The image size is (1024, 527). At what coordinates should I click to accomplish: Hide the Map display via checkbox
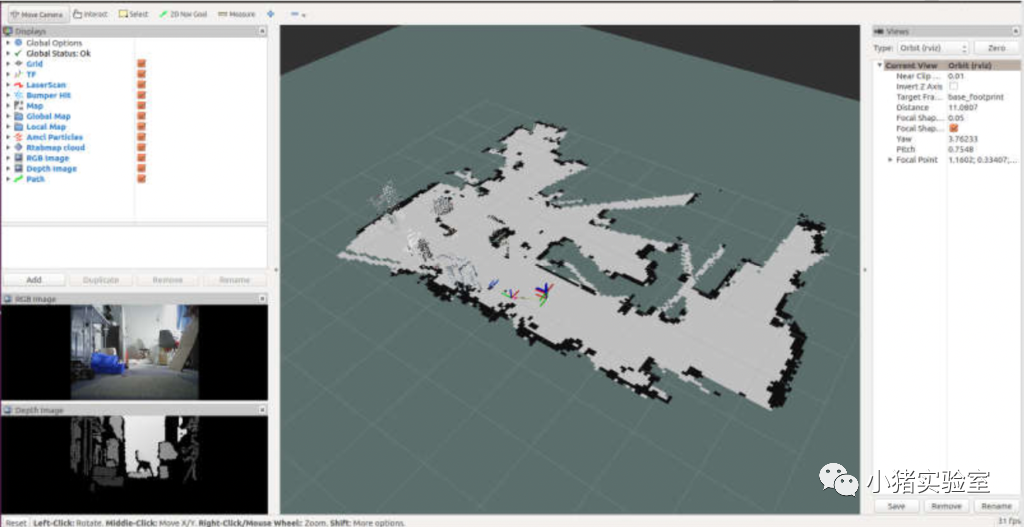[141, 106]
